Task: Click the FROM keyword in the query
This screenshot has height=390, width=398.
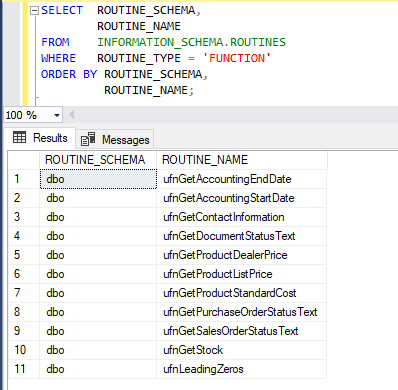Action: pos(55,42)
